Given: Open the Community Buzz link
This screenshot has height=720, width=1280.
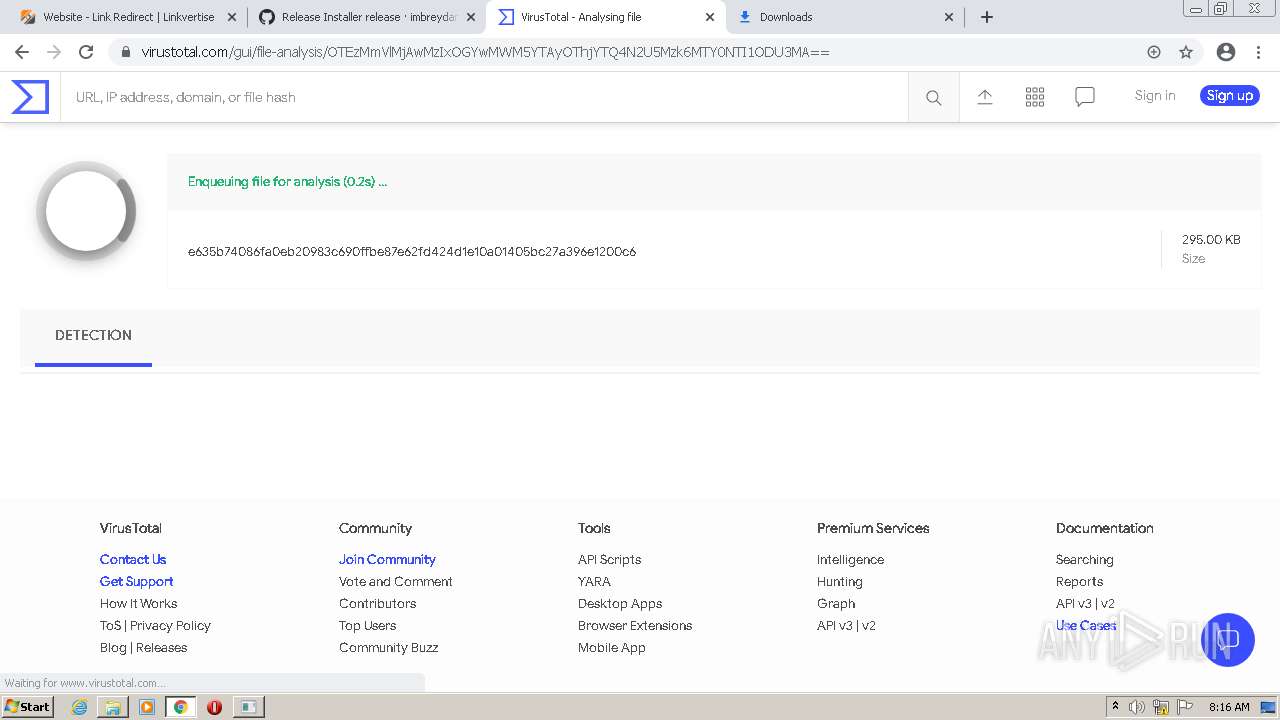Looking at the screenshot, I should click(389, 647).
